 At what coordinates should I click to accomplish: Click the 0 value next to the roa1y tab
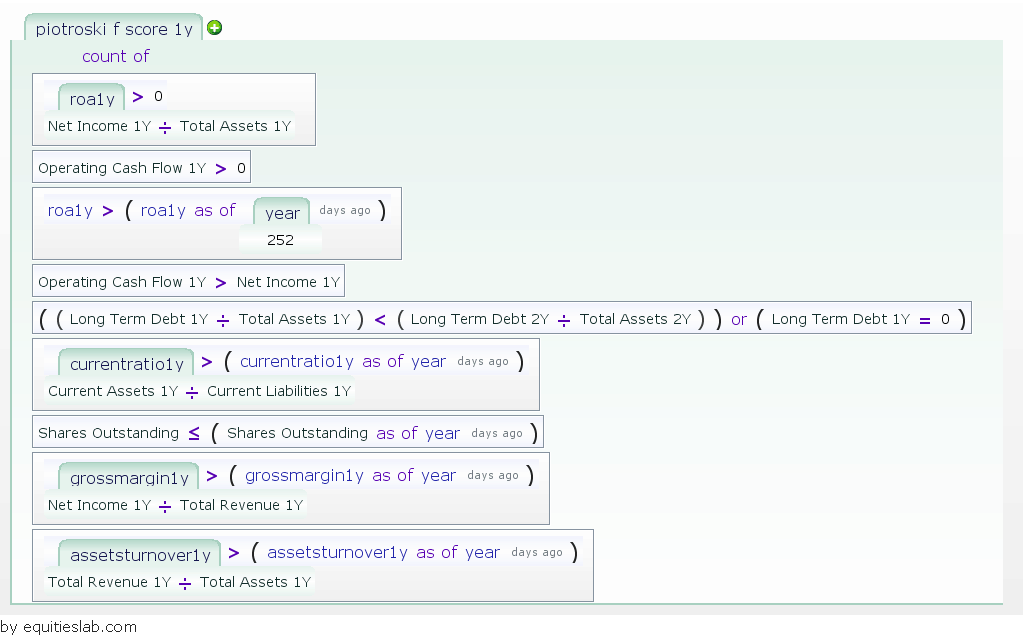click(159, 97)
